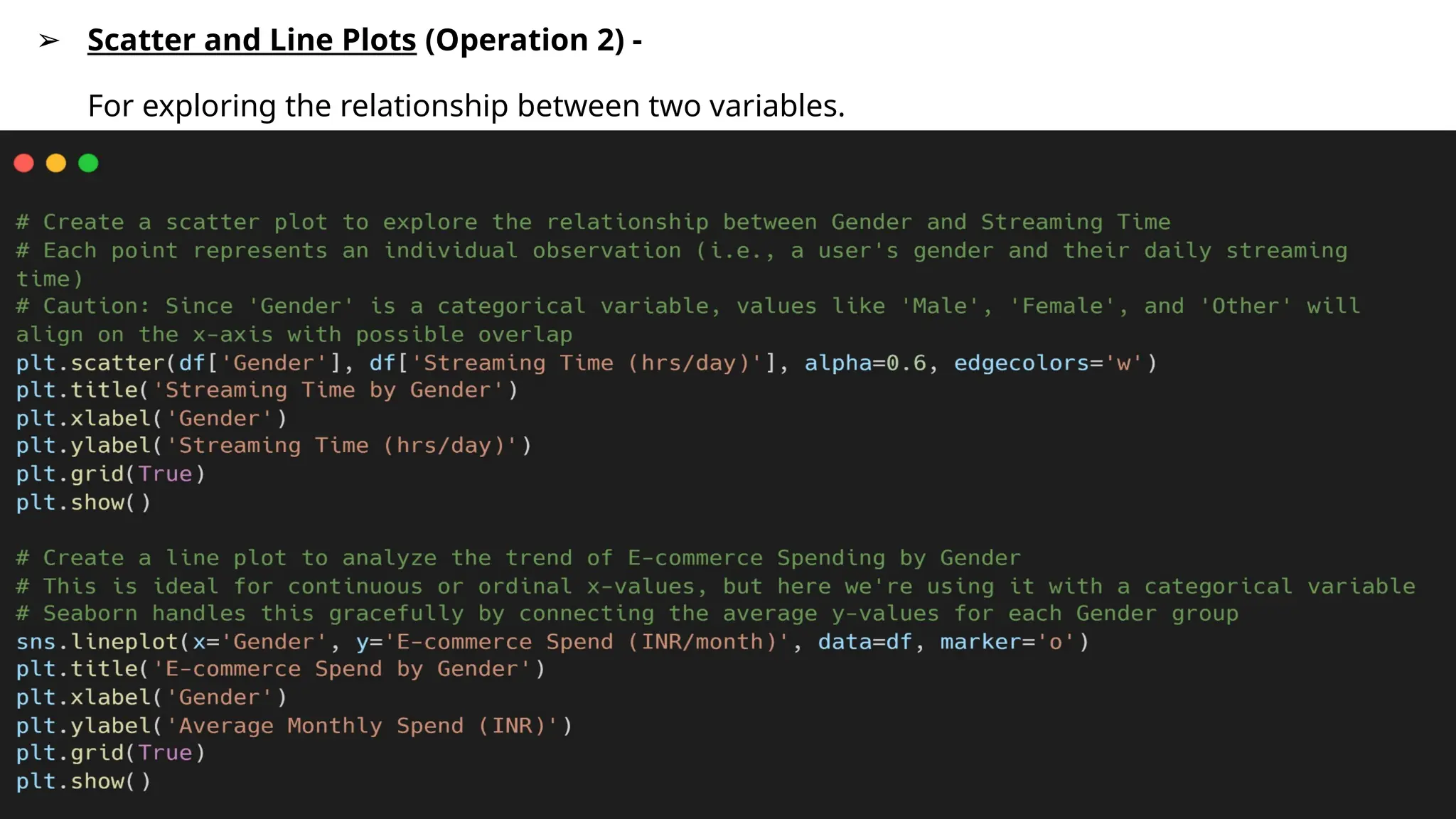1456x819 pixels.
Task: Click the plt.scatter code line
Action: [x=586, y=363]
